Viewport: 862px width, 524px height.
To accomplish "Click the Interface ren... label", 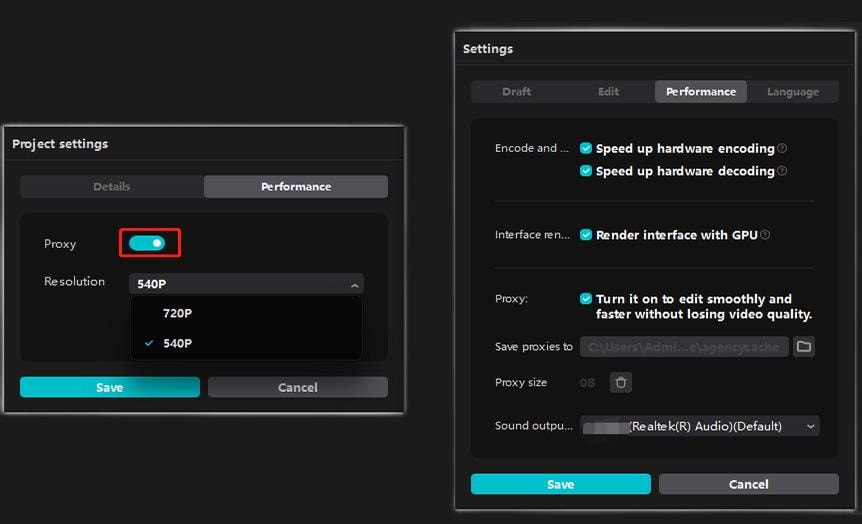I will (x=532, y=235).
